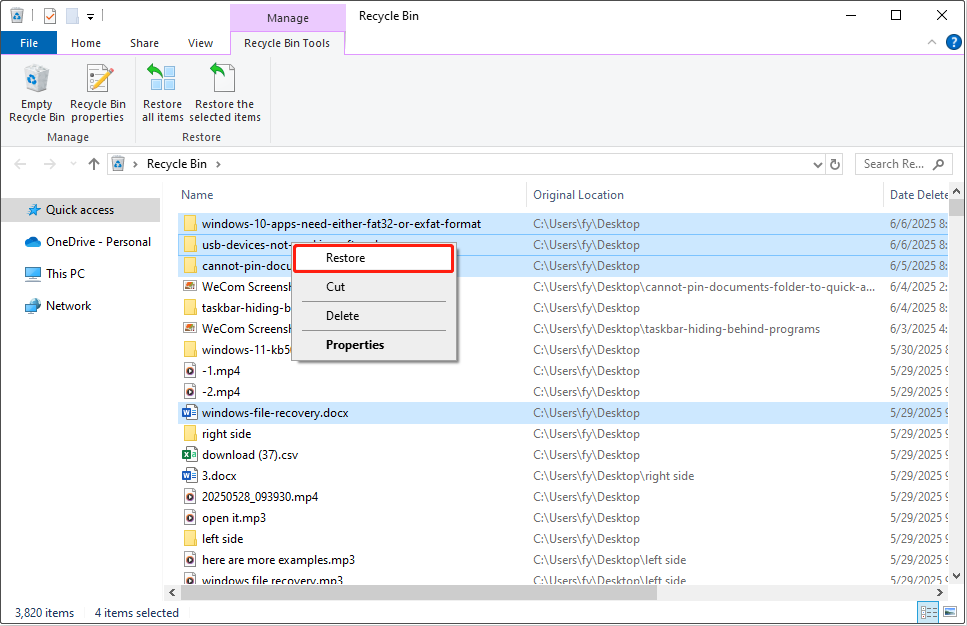Click Restore in the context menu
The width and height of the screenshot is (967, 626).
pos(345,257)
